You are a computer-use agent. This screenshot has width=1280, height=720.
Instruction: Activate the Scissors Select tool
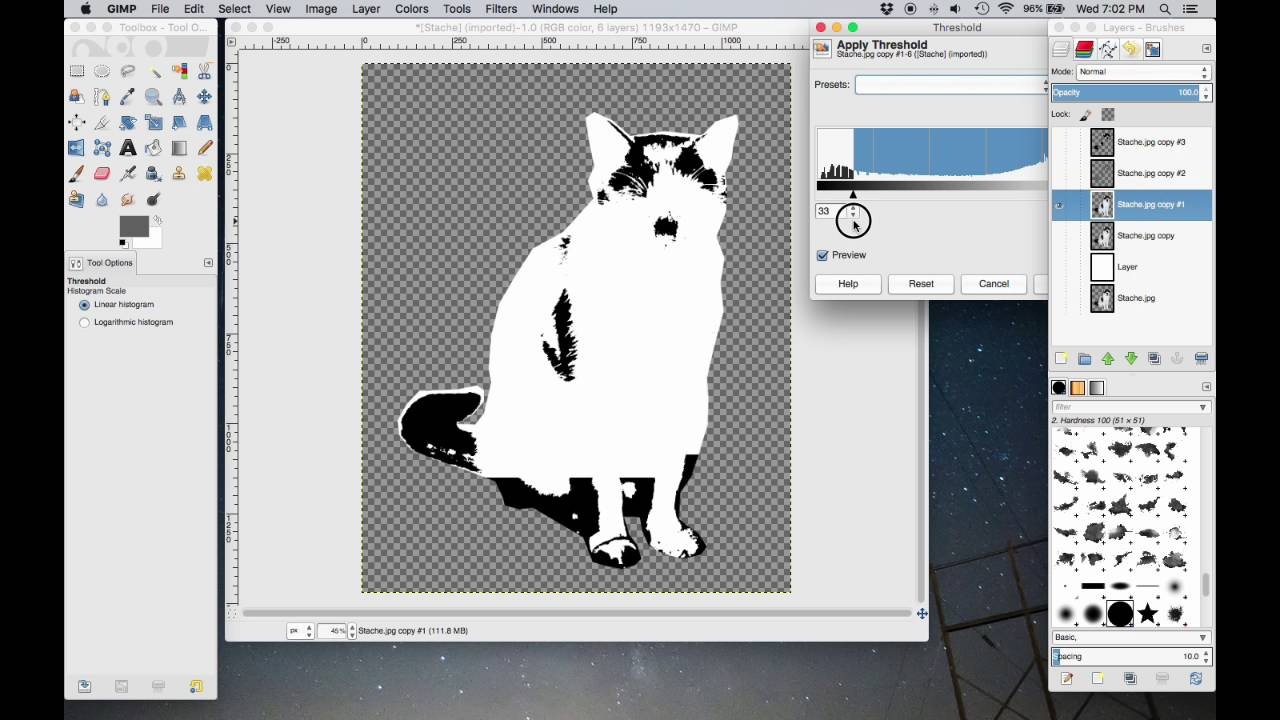205,71
